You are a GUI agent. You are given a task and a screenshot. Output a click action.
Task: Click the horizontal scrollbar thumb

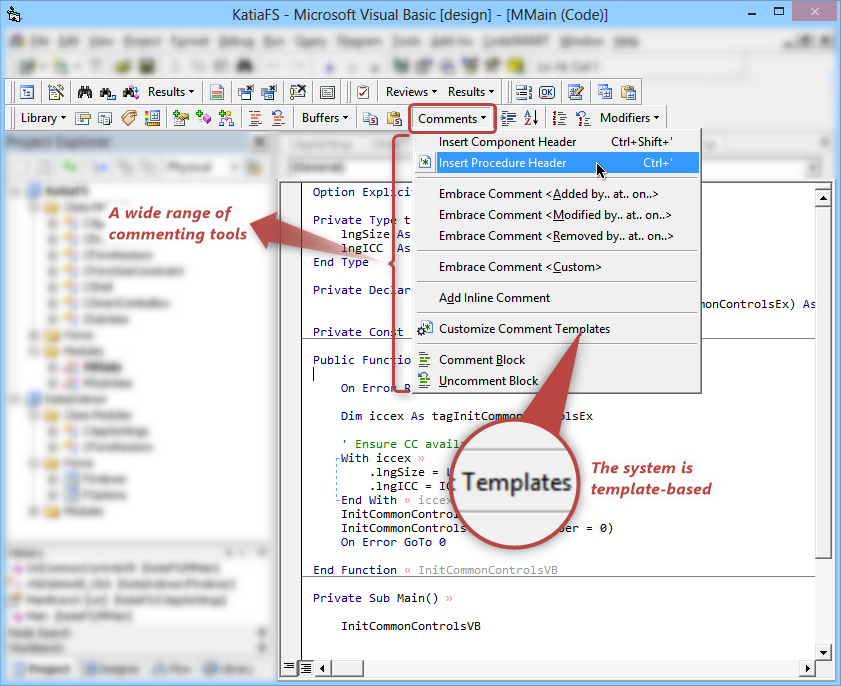click(347, 668)
